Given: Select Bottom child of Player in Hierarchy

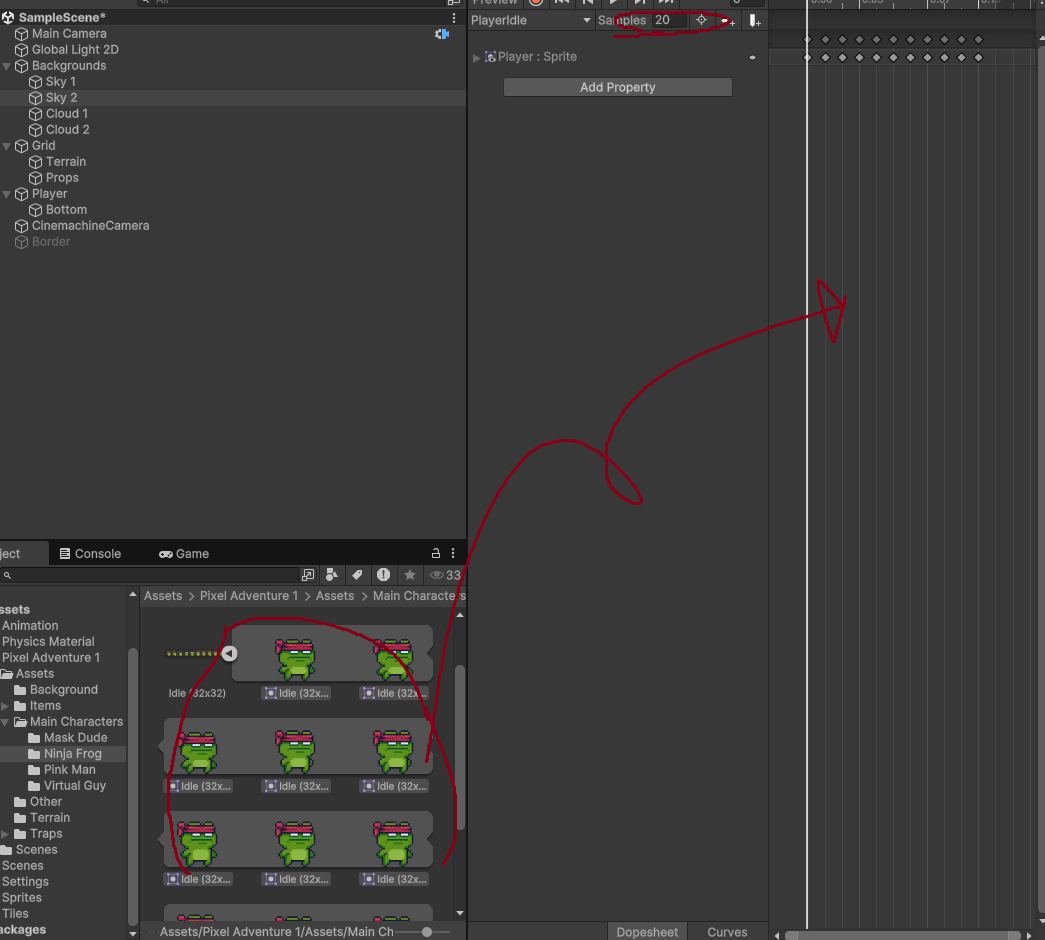Looking at the screenshot, I should tap(66, 210).
